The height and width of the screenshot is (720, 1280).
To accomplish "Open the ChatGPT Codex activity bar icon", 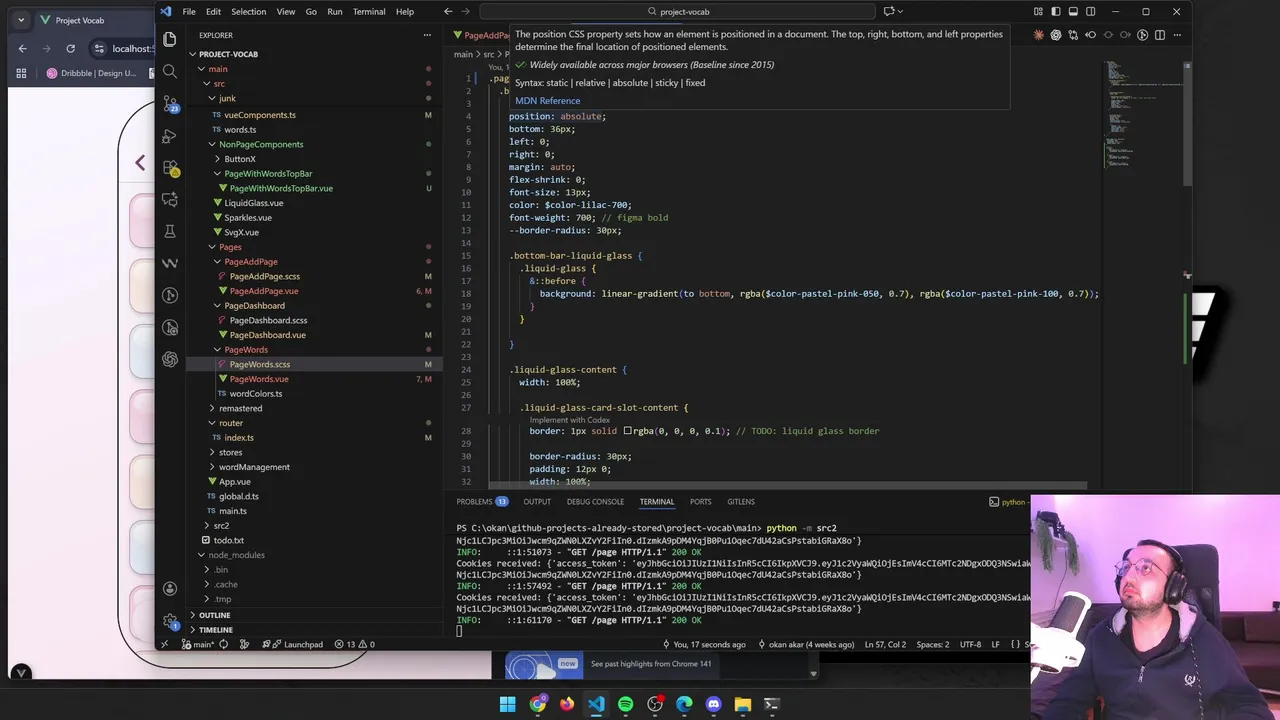I will click(170, 359).
